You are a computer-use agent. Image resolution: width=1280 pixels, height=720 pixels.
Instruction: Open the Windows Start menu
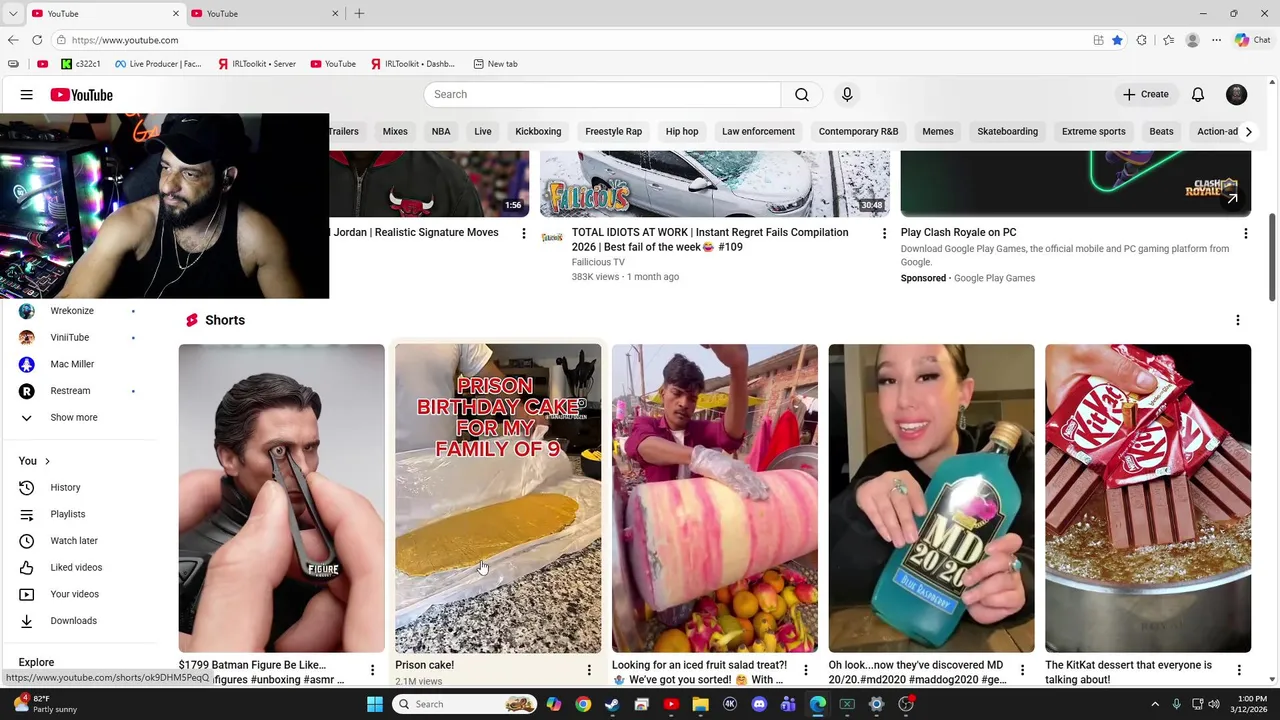click(x=375, y=704)
